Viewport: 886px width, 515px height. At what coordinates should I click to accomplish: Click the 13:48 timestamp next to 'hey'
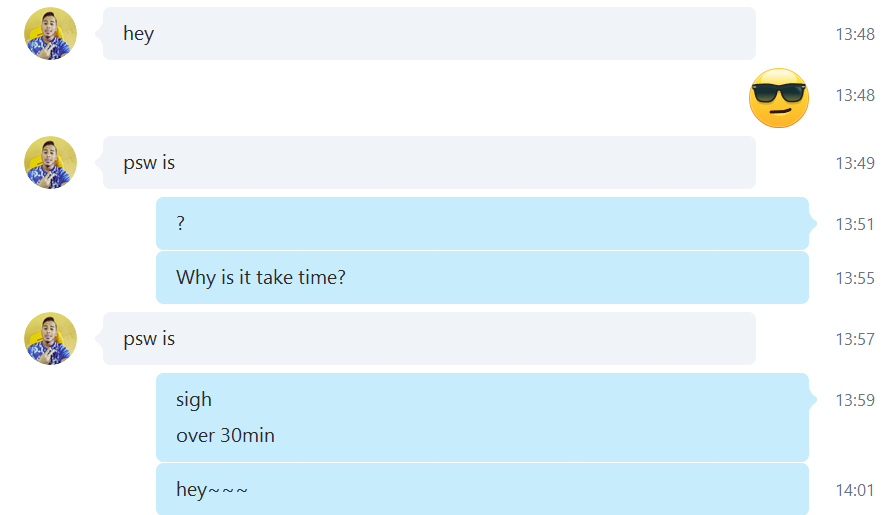coord(855,34)
